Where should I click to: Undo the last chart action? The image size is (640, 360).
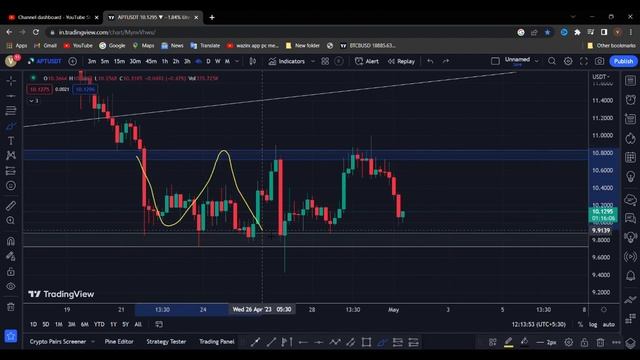(x=430, y=61)
